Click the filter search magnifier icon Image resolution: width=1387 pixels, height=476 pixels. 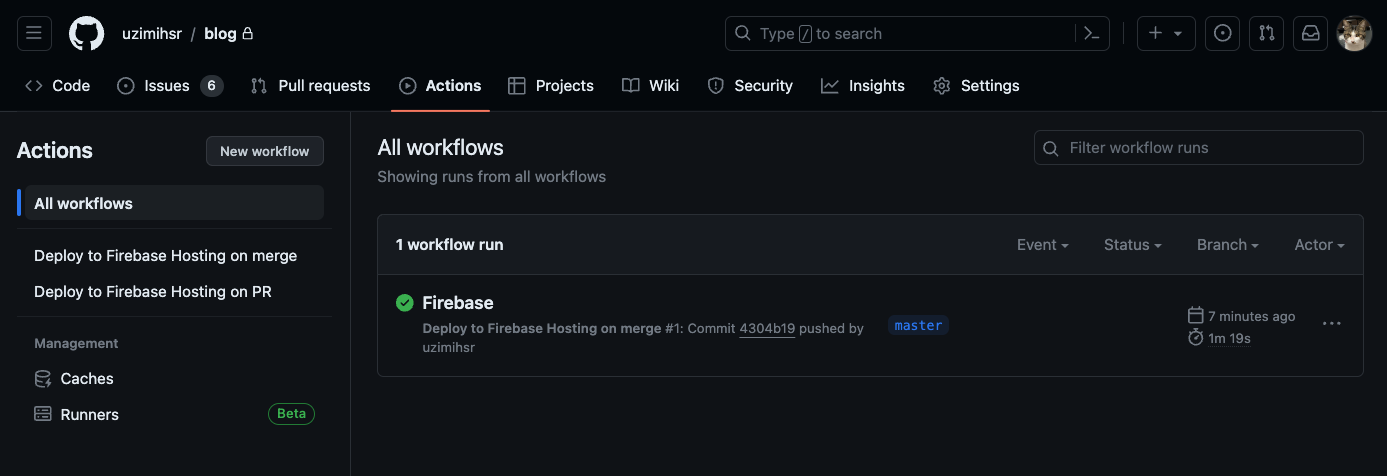coord(1050,148)
